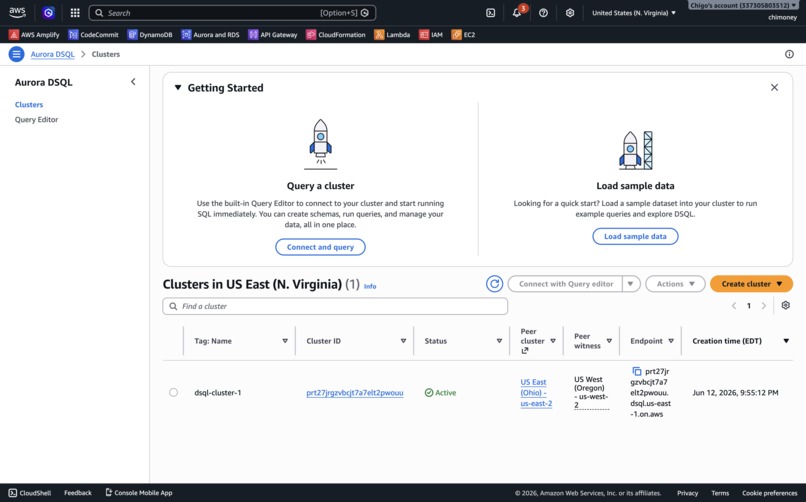Select Clusters in side navigation
This screenshot has height=502, width=806.
coord(29,104)
